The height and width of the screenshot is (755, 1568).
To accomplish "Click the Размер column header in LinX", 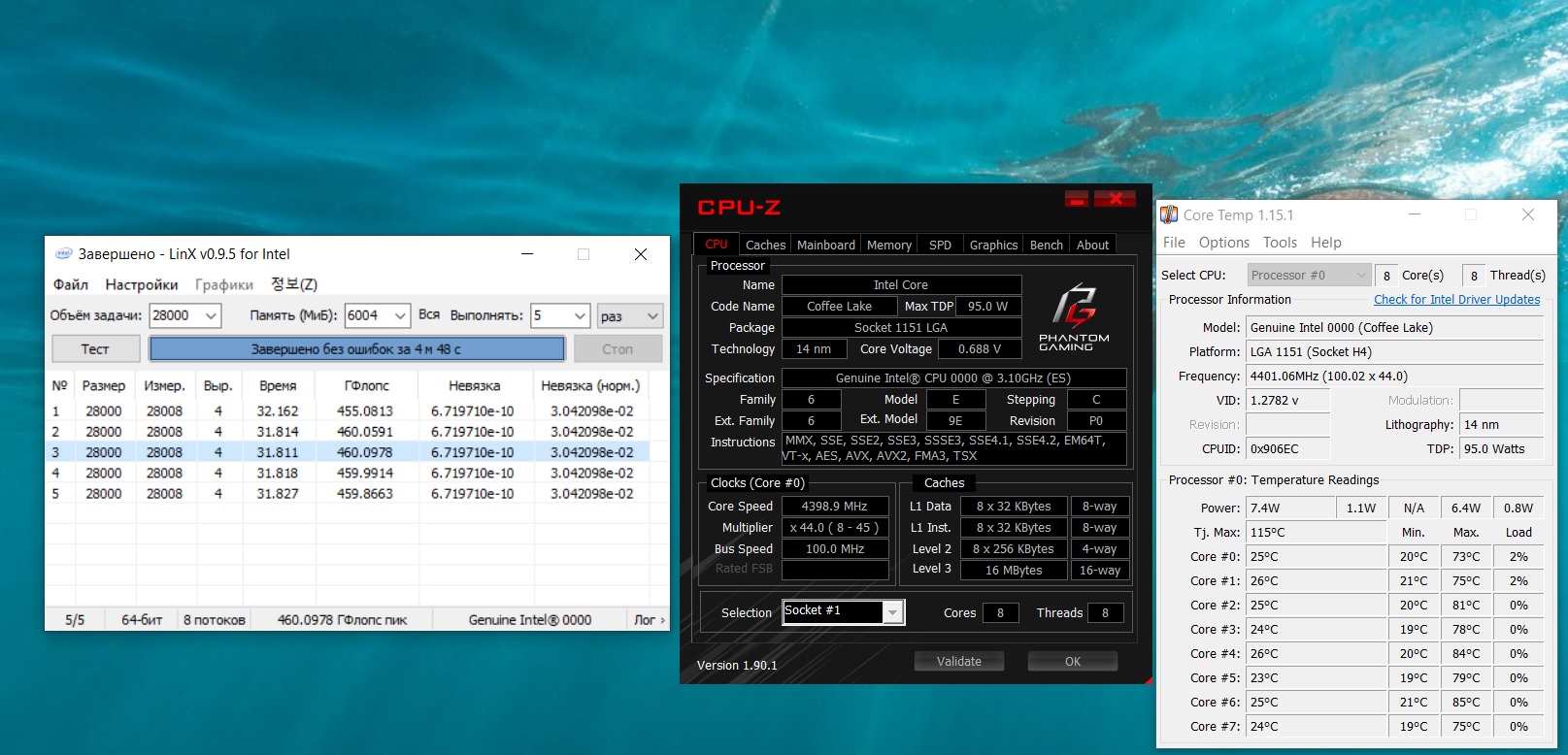I will pos(104,385).
